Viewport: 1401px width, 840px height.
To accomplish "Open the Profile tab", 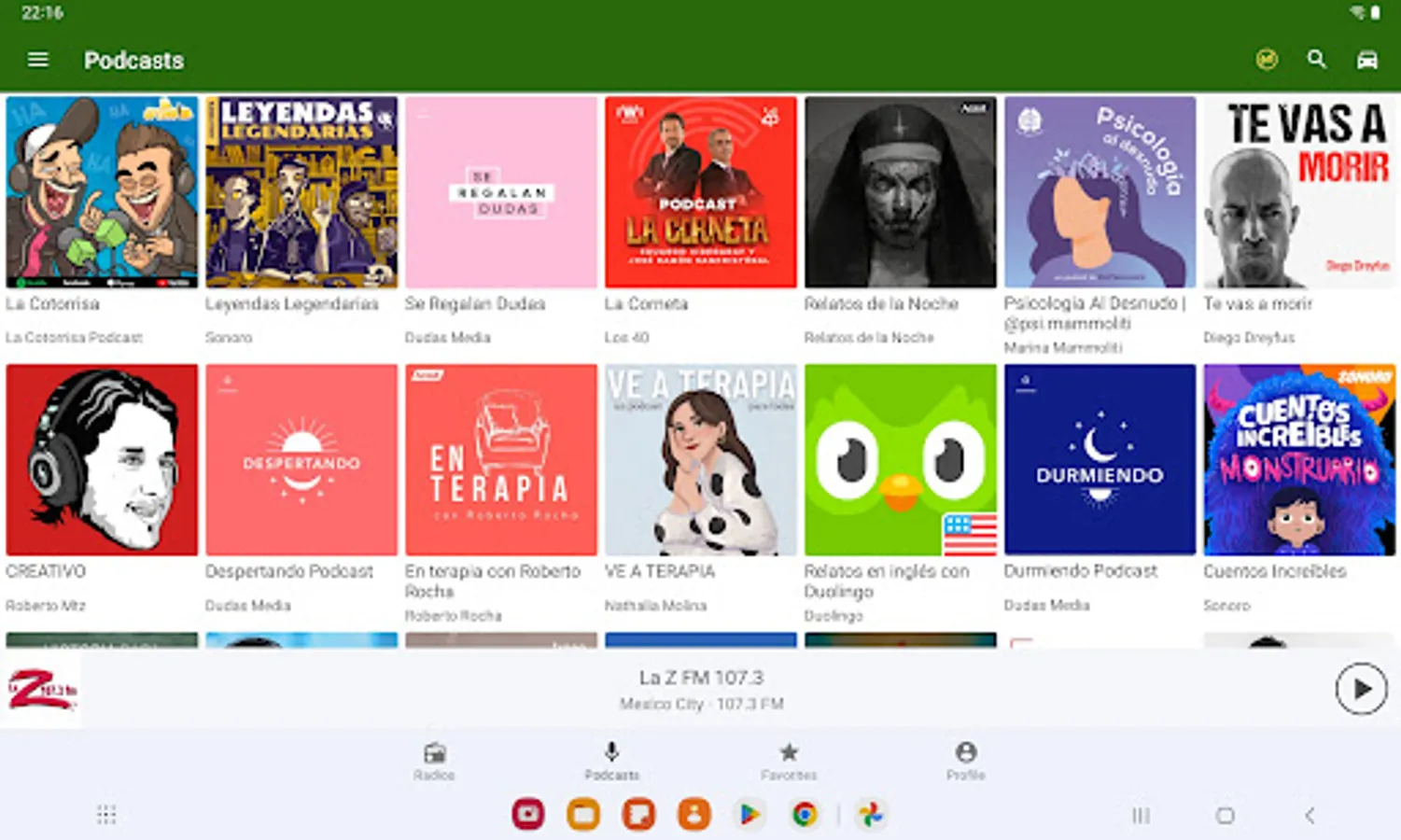I will (x=966, y=762).
